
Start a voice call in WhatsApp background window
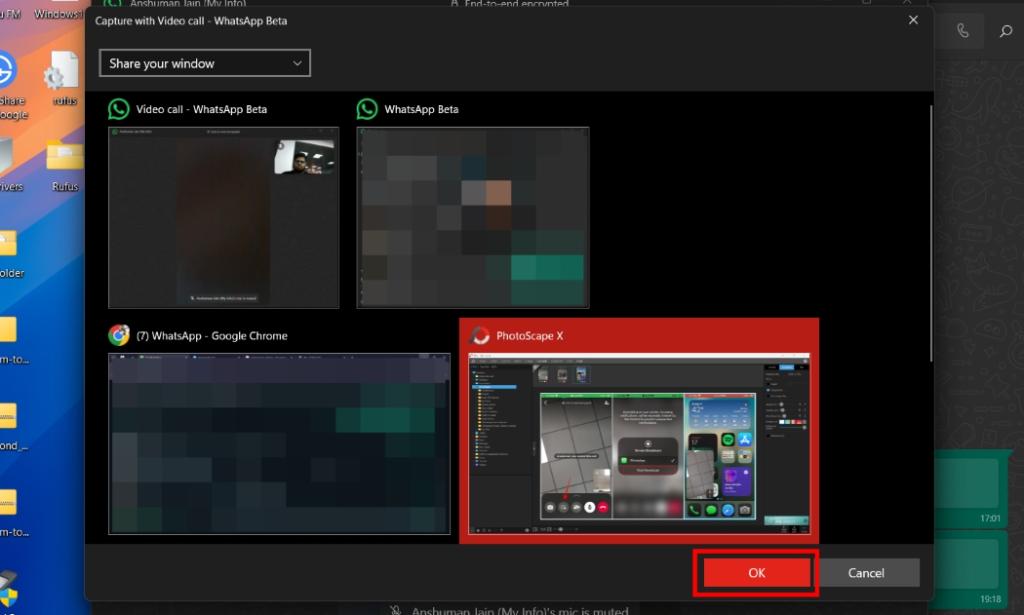coord(963,31)
